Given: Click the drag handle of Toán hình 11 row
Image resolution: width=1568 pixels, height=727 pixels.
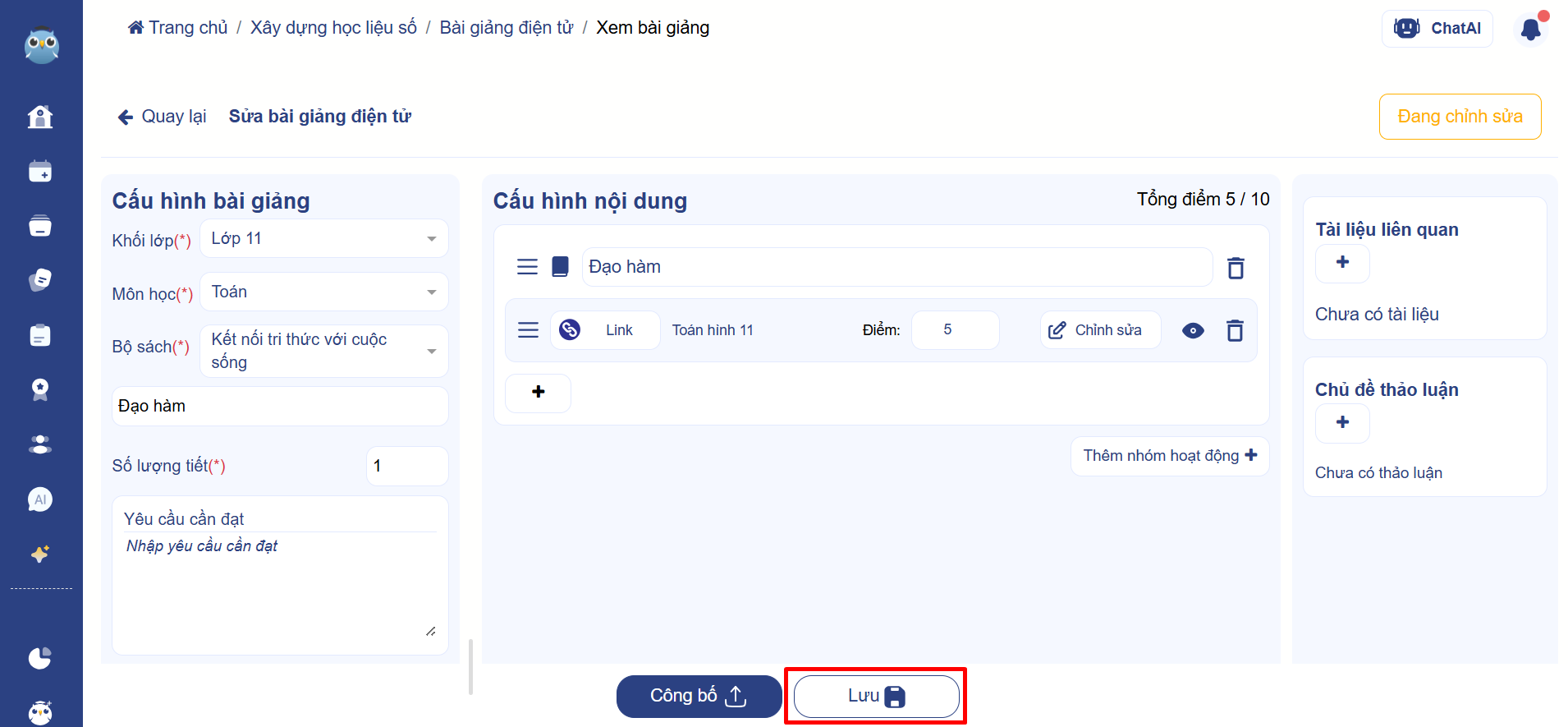Looking at the screenshot, I should 528,330.
